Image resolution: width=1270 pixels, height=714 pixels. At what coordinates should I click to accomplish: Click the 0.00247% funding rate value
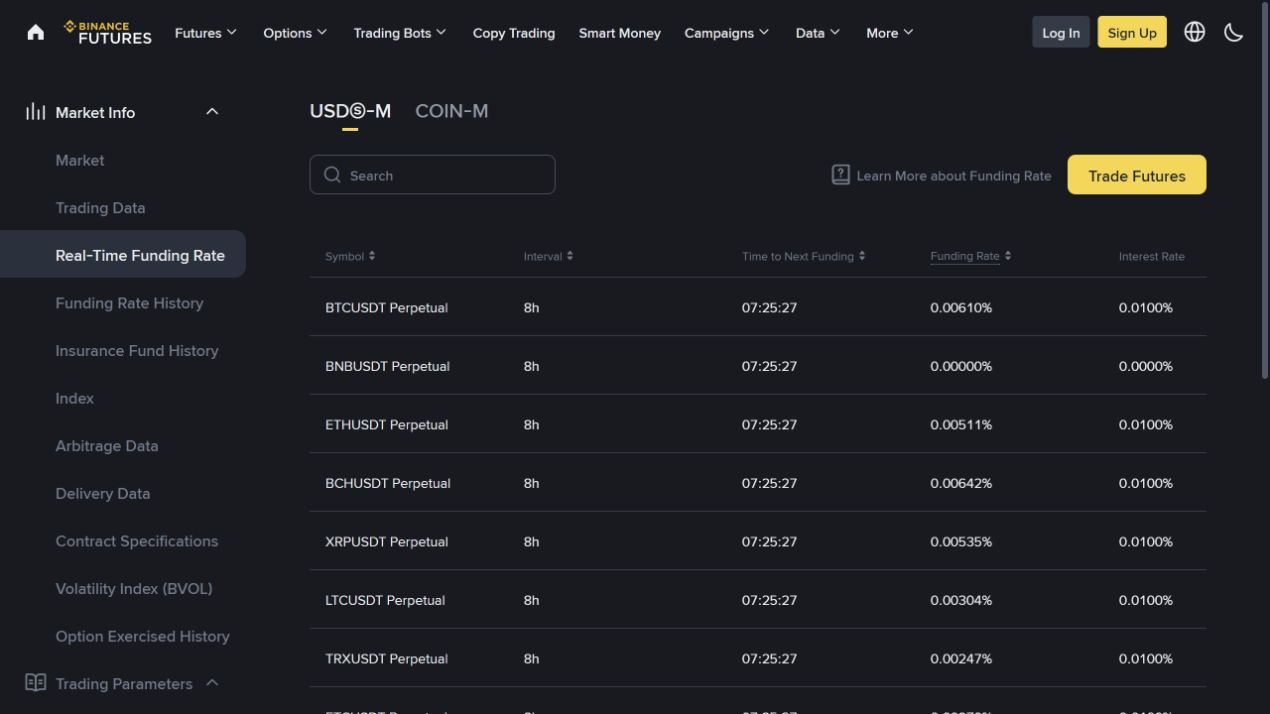(x=961, y=659)
